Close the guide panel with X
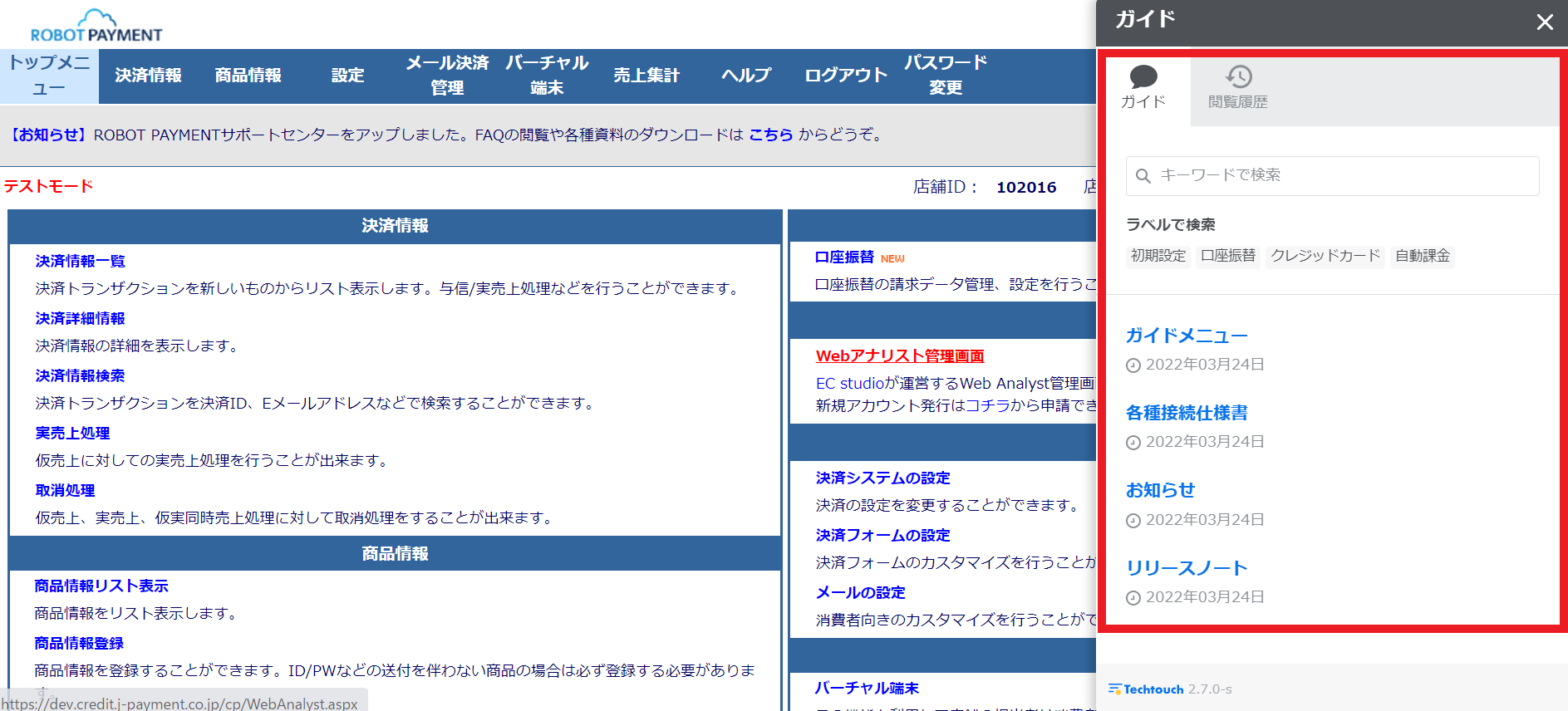Image resolution: width=1568 pixels, height=711 pixels. point(1544,22)
